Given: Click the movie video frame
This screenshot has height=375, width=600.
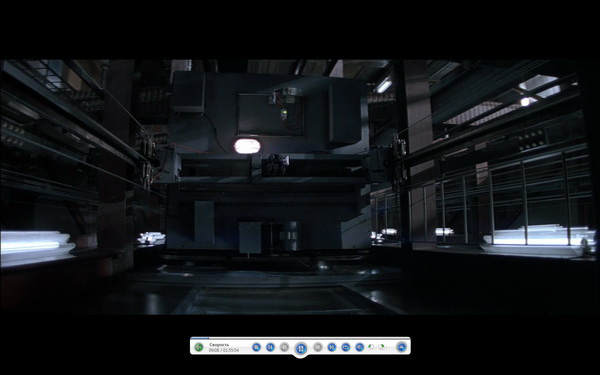Looking at the screenshot, I should click(x=300, y=187).
